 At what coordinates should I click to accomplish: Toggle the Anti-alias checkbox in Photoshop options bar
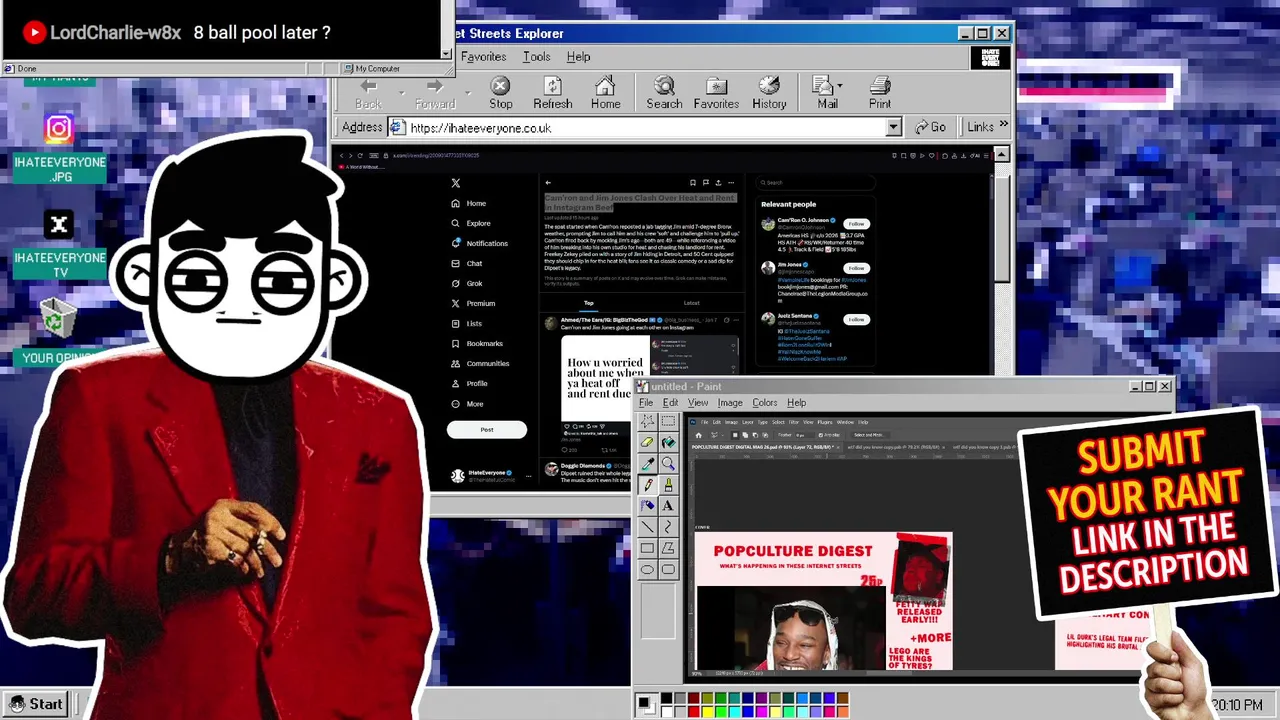pos(823,435)
